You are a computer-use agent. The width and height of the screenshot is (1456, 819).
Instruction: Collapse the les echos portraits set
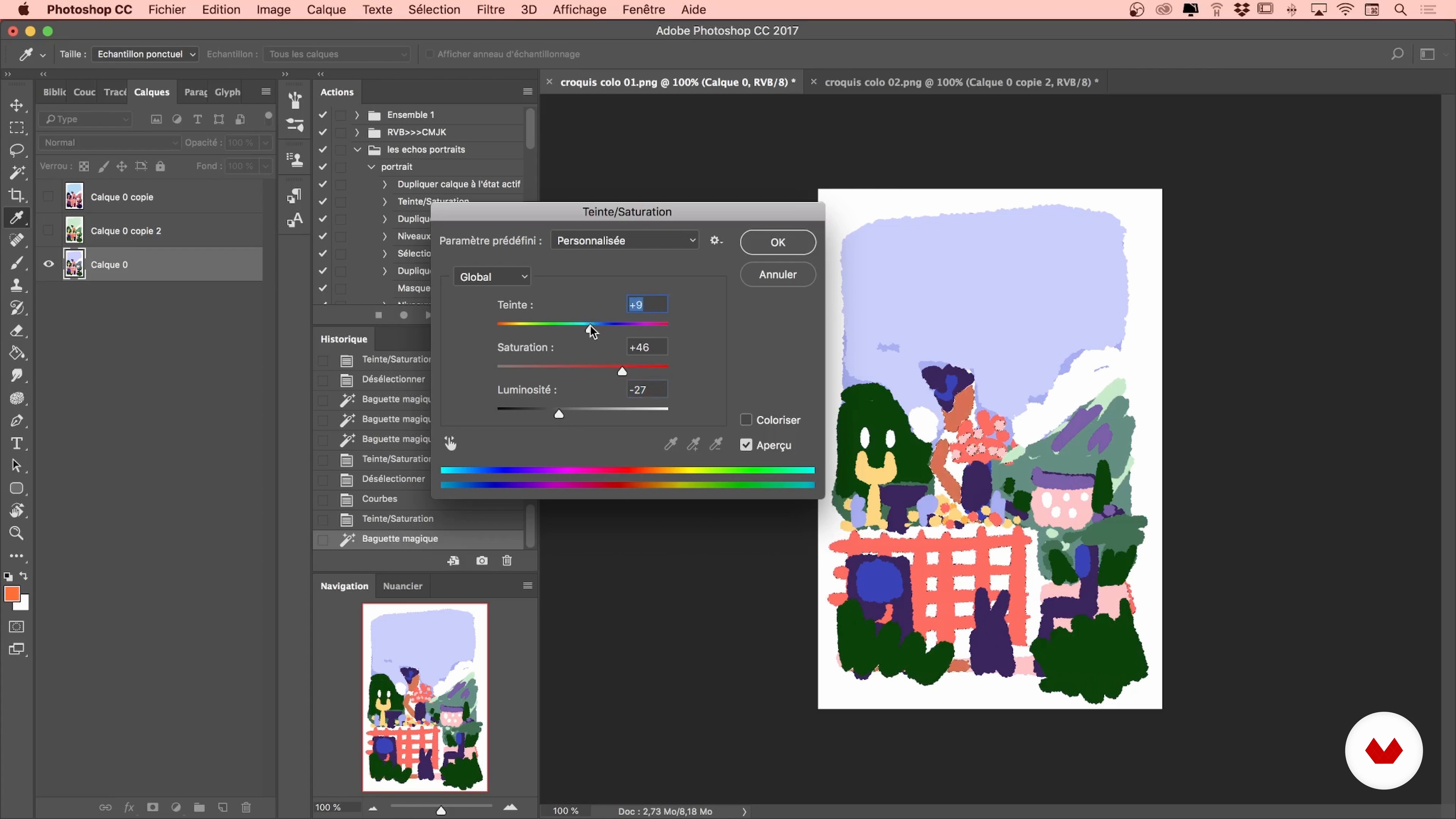pos(357,150)
